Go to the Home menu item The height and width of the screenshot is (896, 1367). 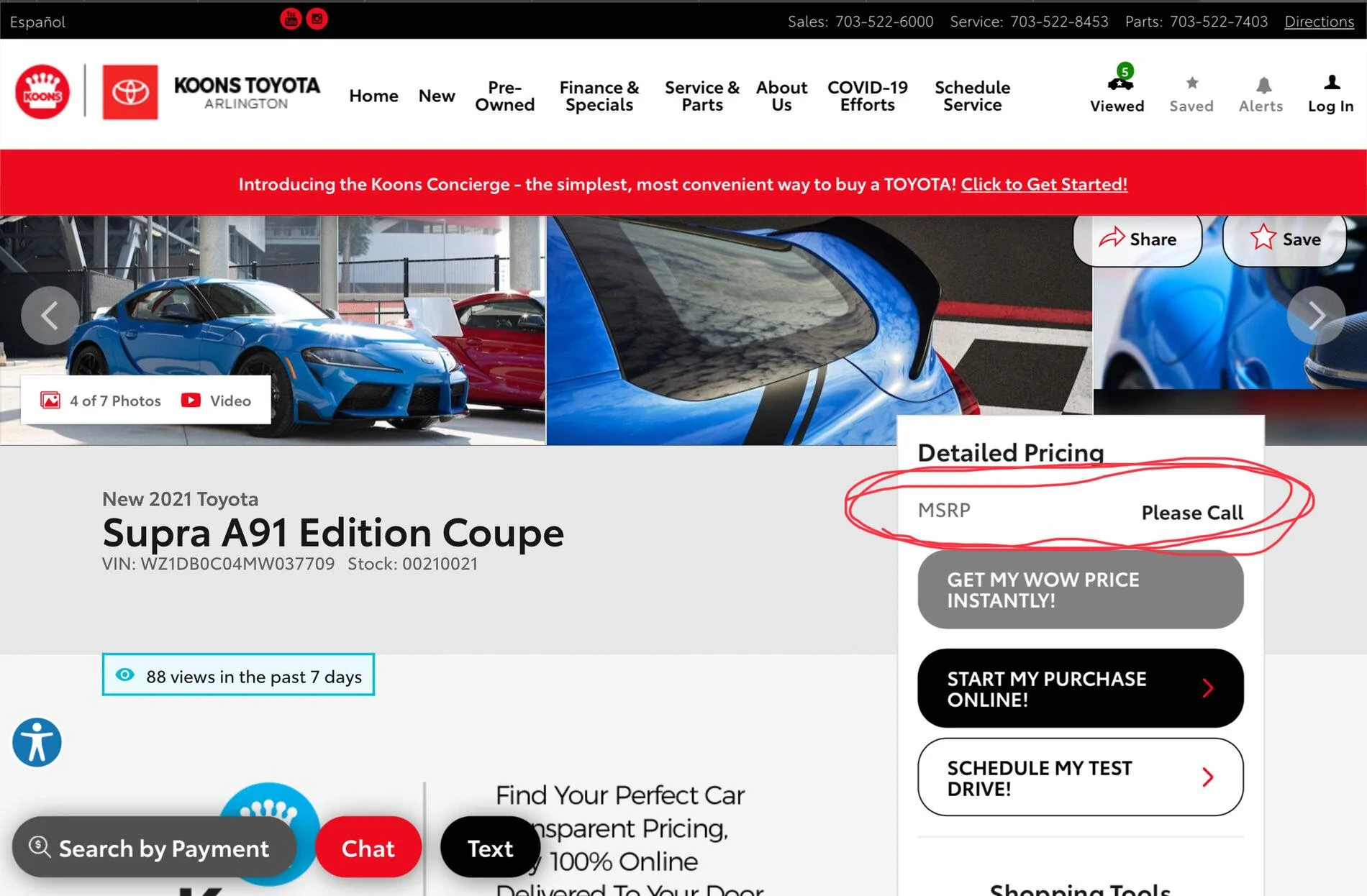[373, 96]
